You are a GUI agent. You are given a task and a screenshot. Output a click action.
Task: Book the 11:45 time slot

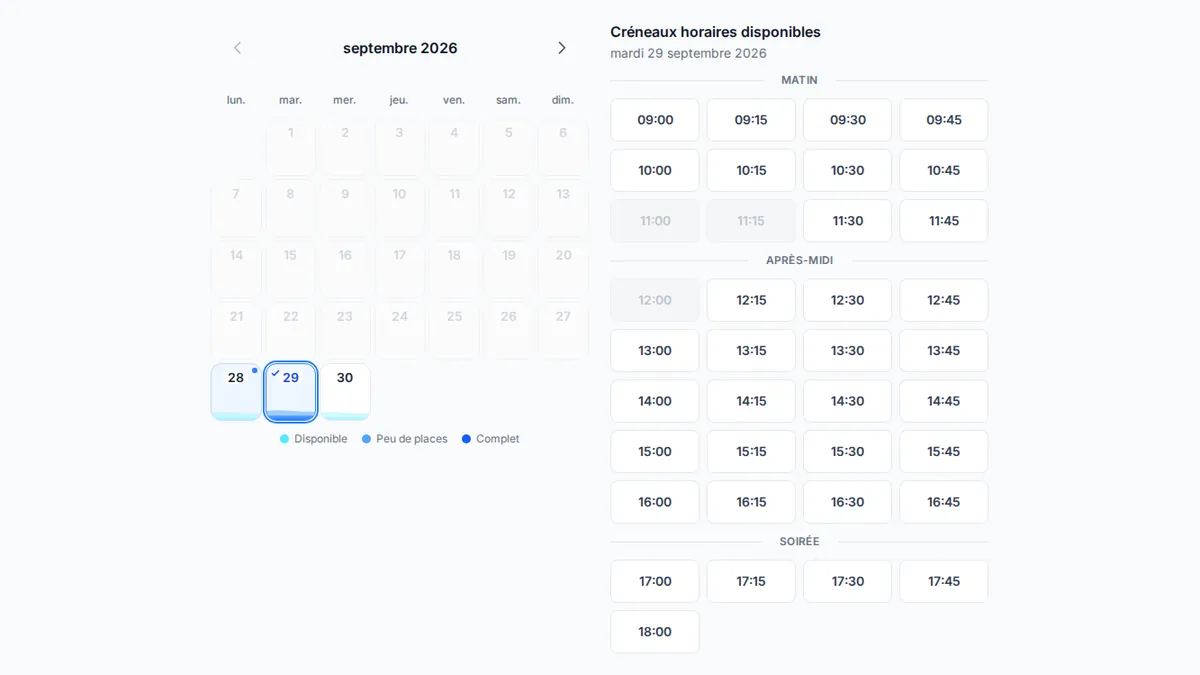944,221
